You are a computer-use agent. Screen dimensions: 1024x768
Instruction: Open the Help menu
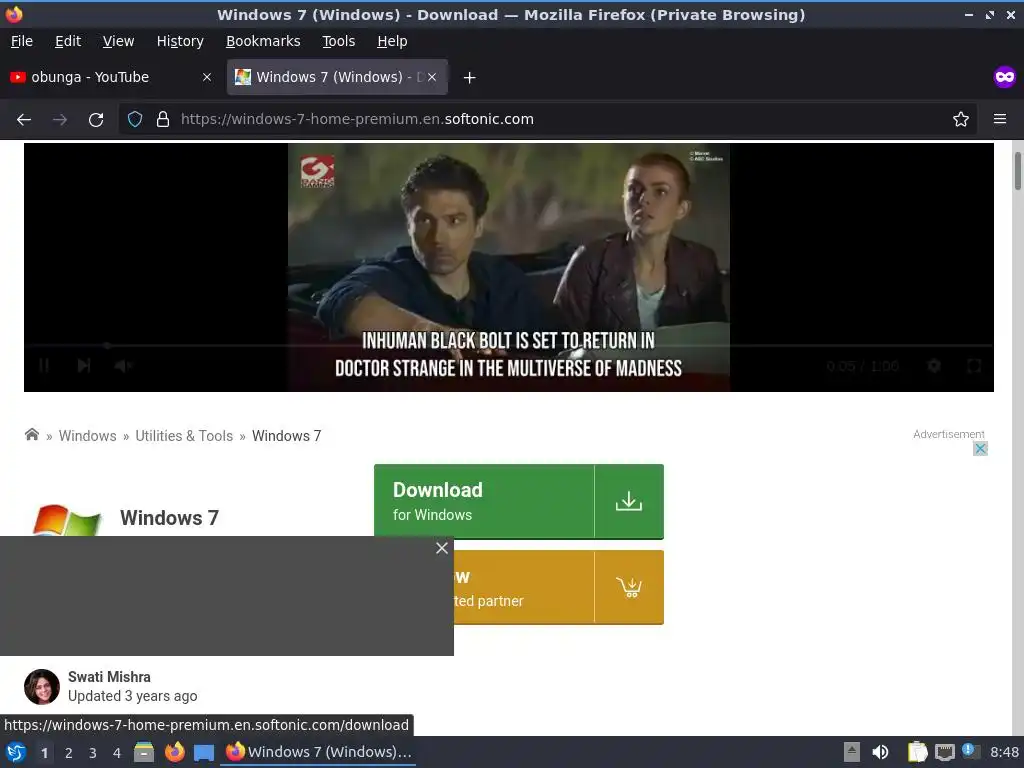392,41
